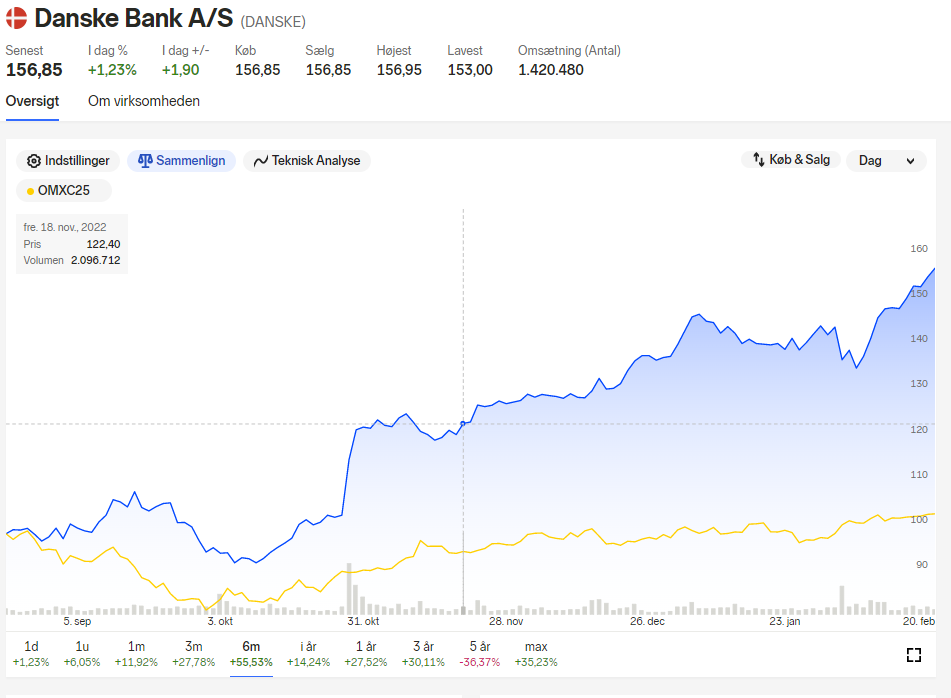Click the tooltip Volumen value 2.096.712
951x698 pixels.
pos(95,260)
